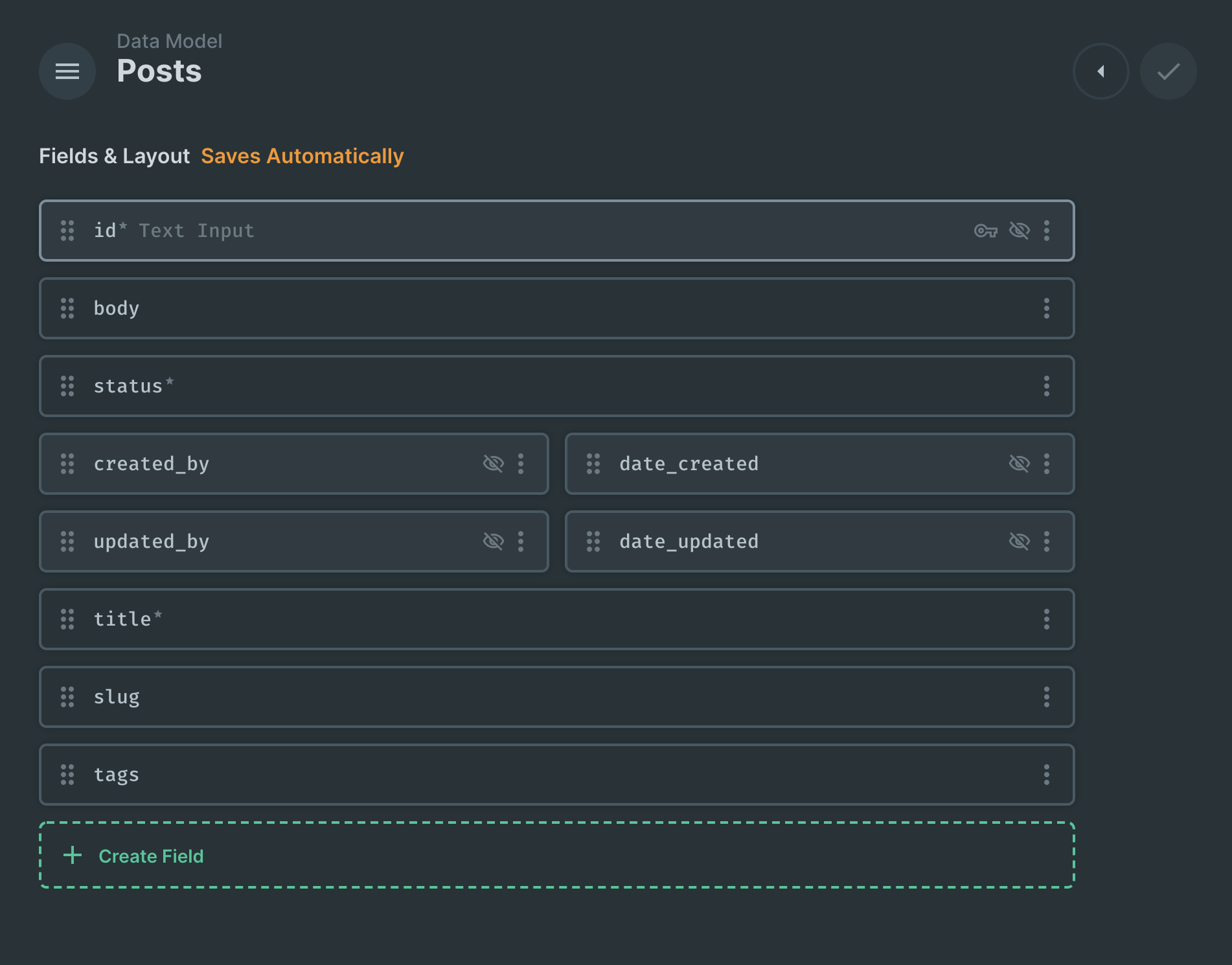This screenshot has width=1232, height=965.
Task: Click the drag handle of body field
Action: 67,308
